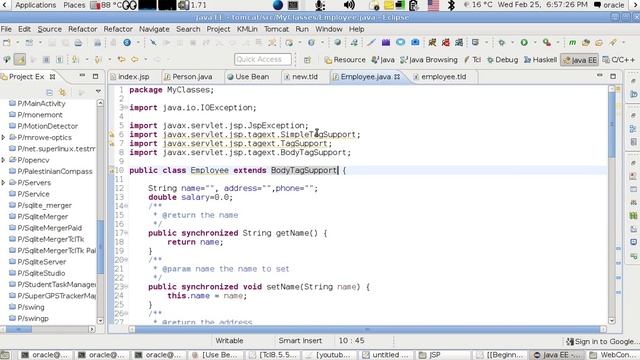The height and width of the screenshot is (360, 640).
Task: Open Project Explorer view menu dropdown
Action: 98,91
